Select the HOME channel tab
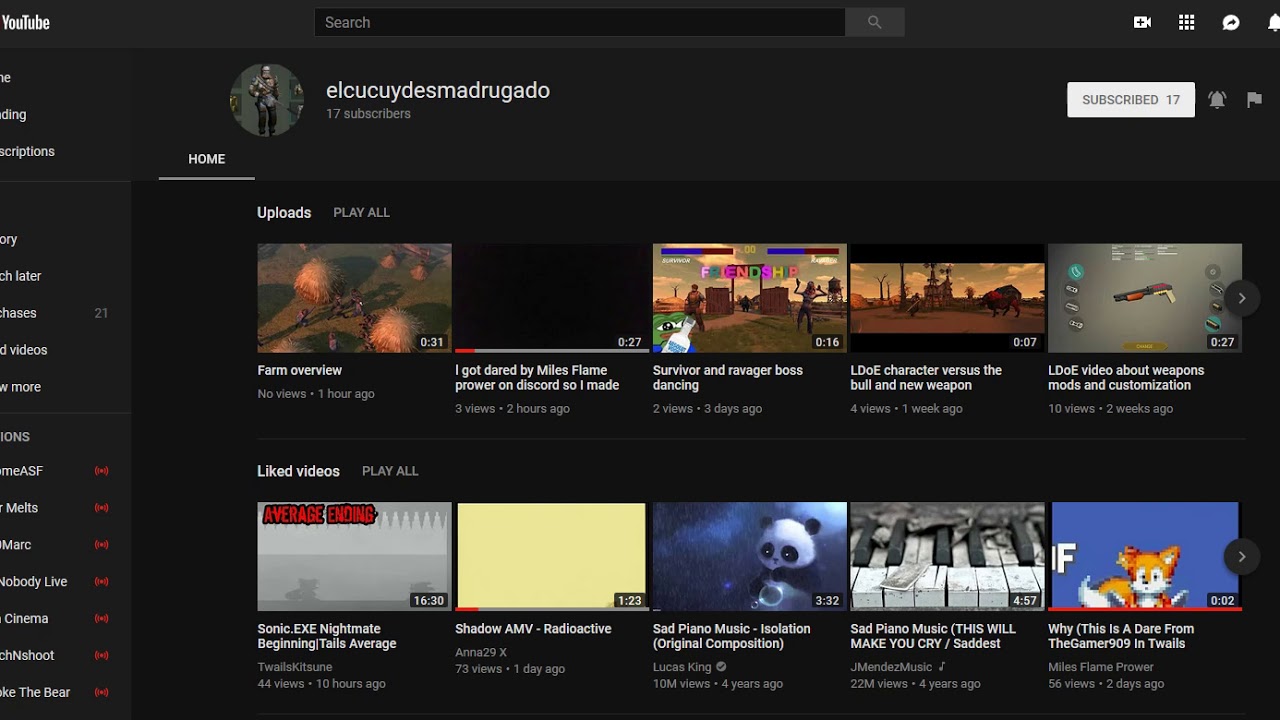 tap(207, 159)
